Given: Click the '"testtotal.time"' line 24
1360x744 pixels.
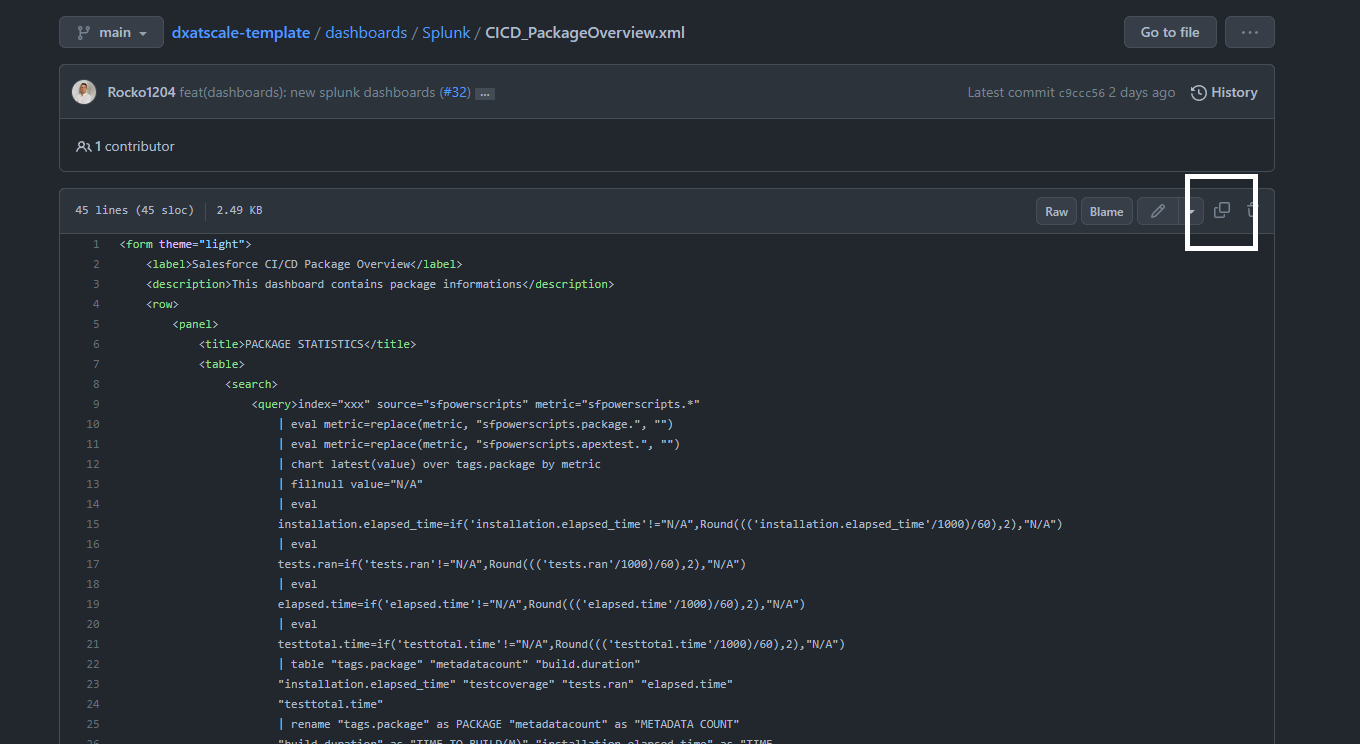Looking at the screenshot, I should coord(331,704).
